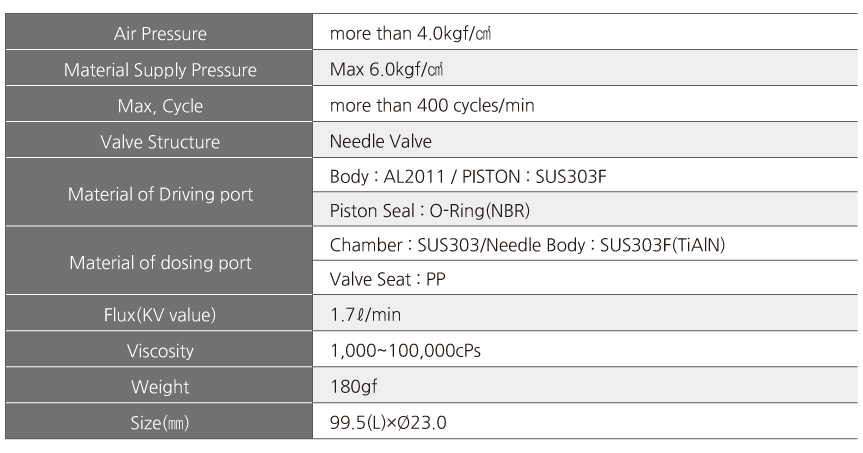The height and width of the screenshot is (453, 863).
Task: Select the 'more than 4.0kgf/㎠' value
Action: tap(410, 34)
